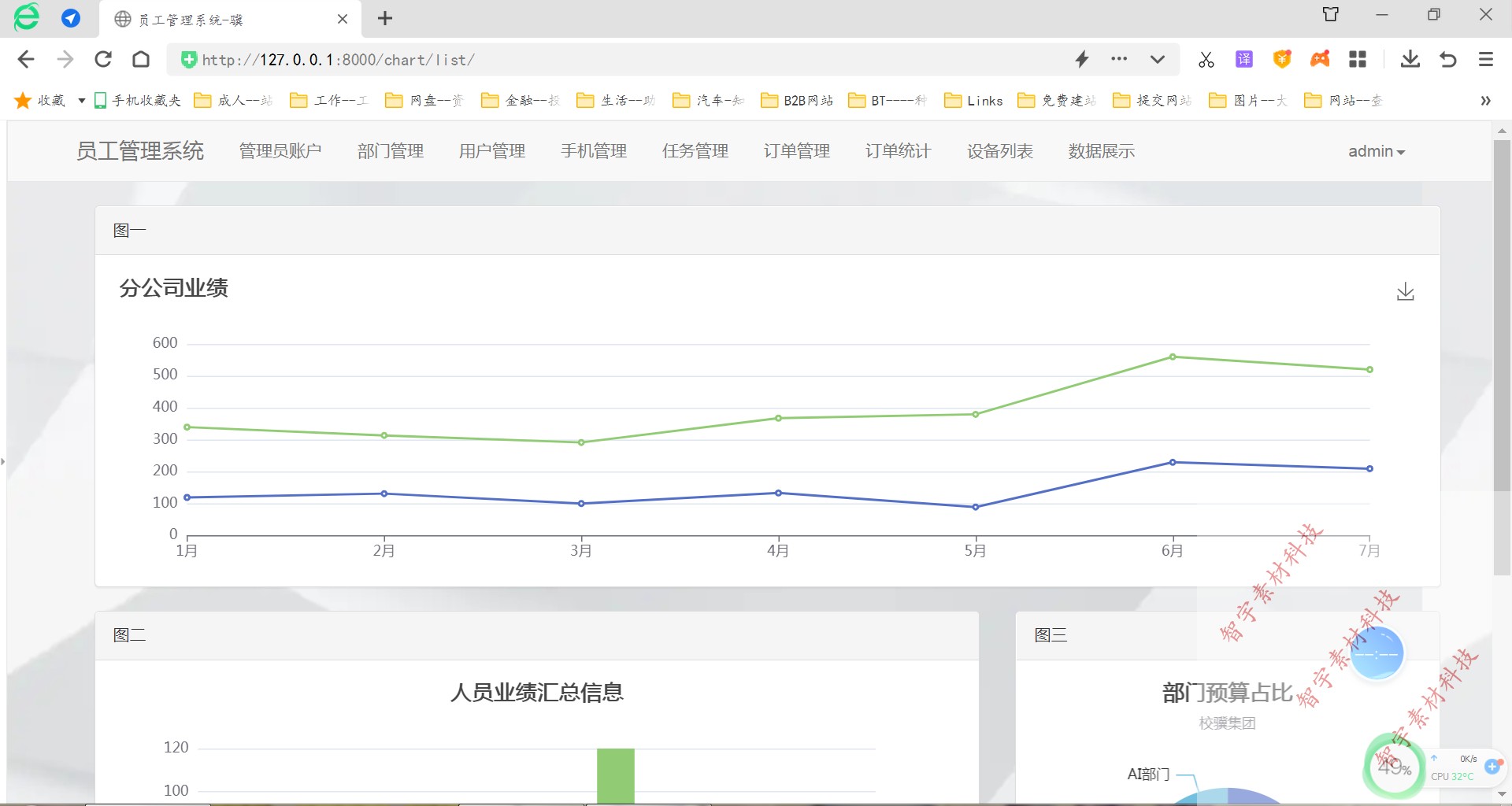
Task: Open the browser hamburger menu
Action: (1485, 59)
